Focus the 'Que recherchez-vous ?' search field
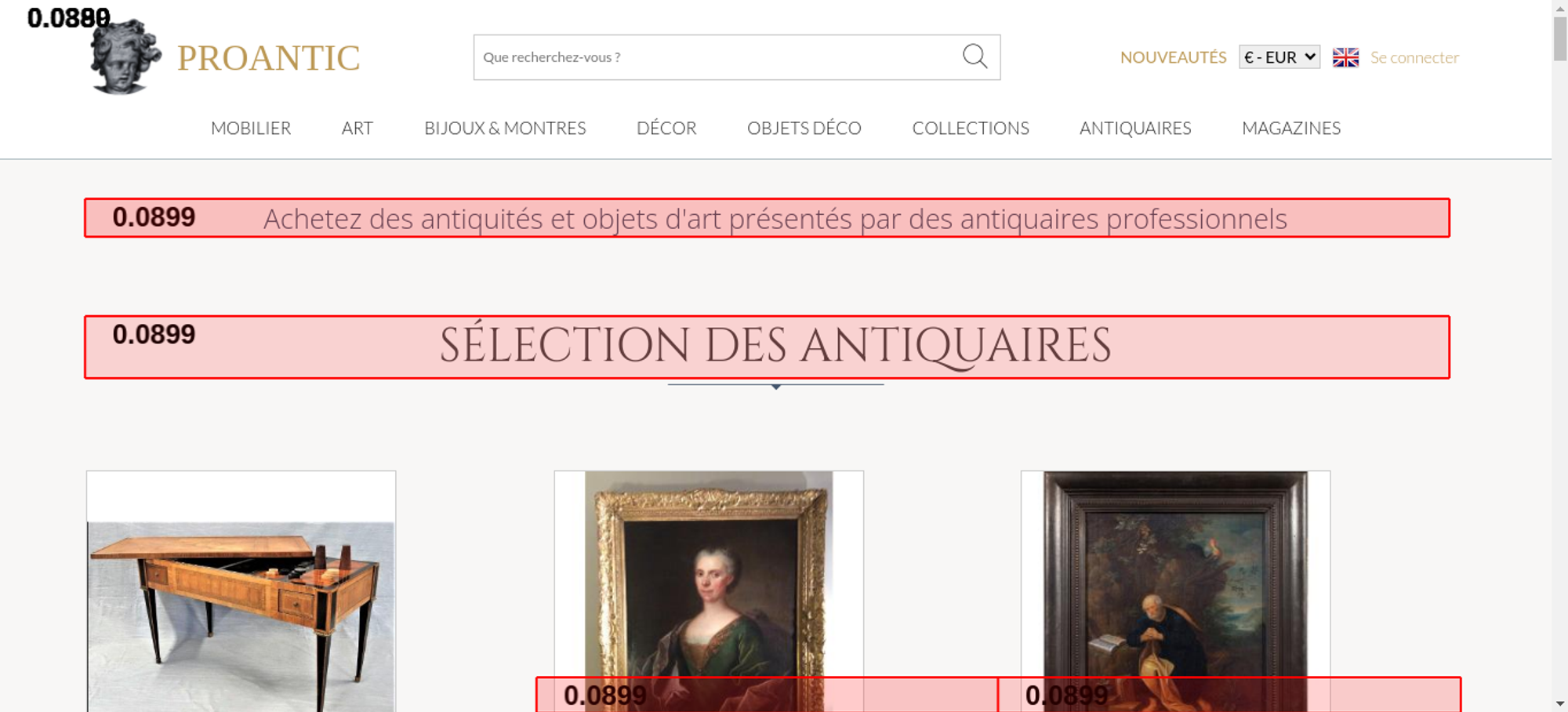Image resolution: width=1568 pixels, height=712 pixels. pos(713,57)
